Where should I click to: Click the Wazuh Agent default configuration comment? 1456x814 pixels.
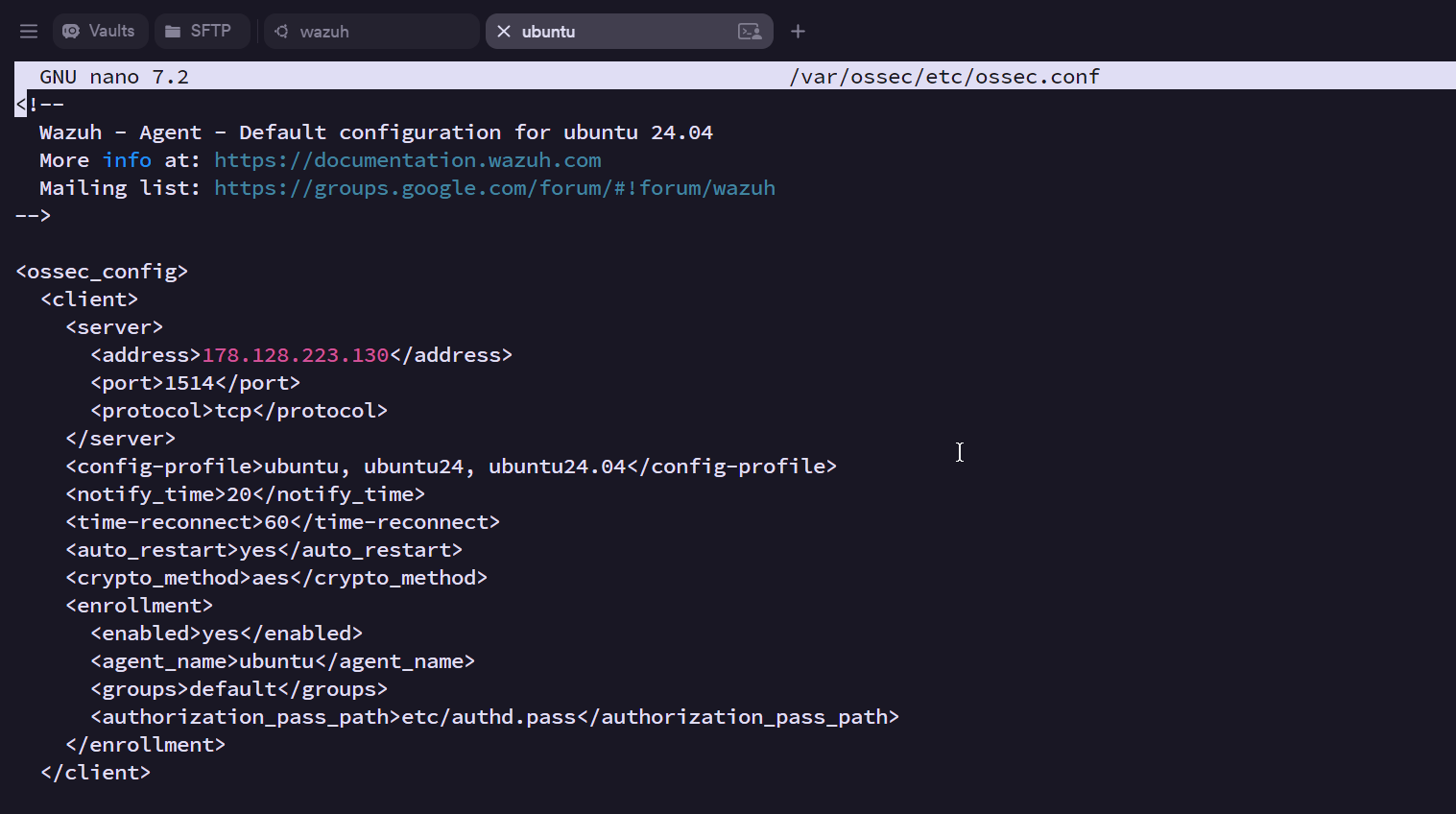tap(376, 132)
